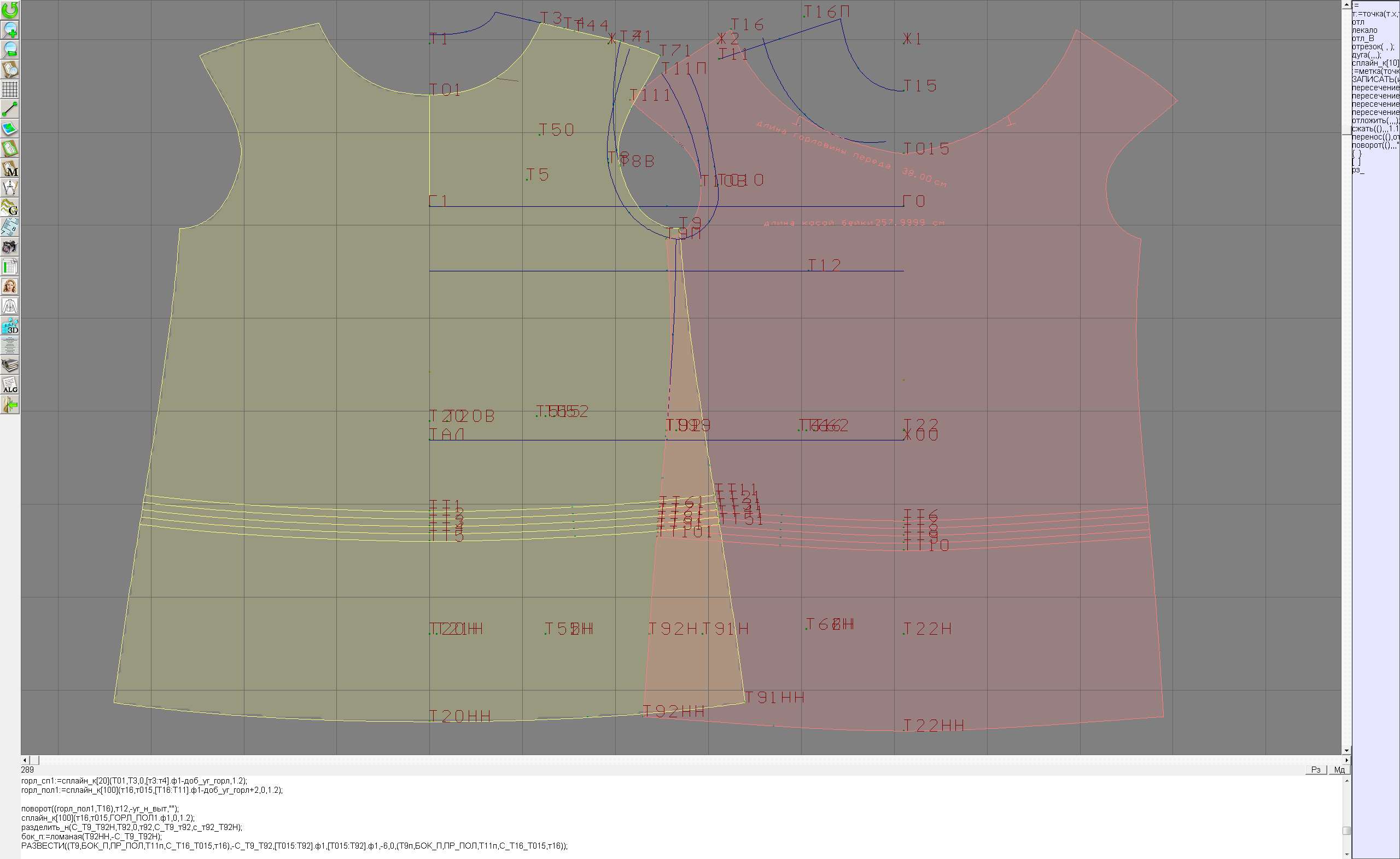
Task: Open the camera snapshot tool
Action: coord(10,247)
